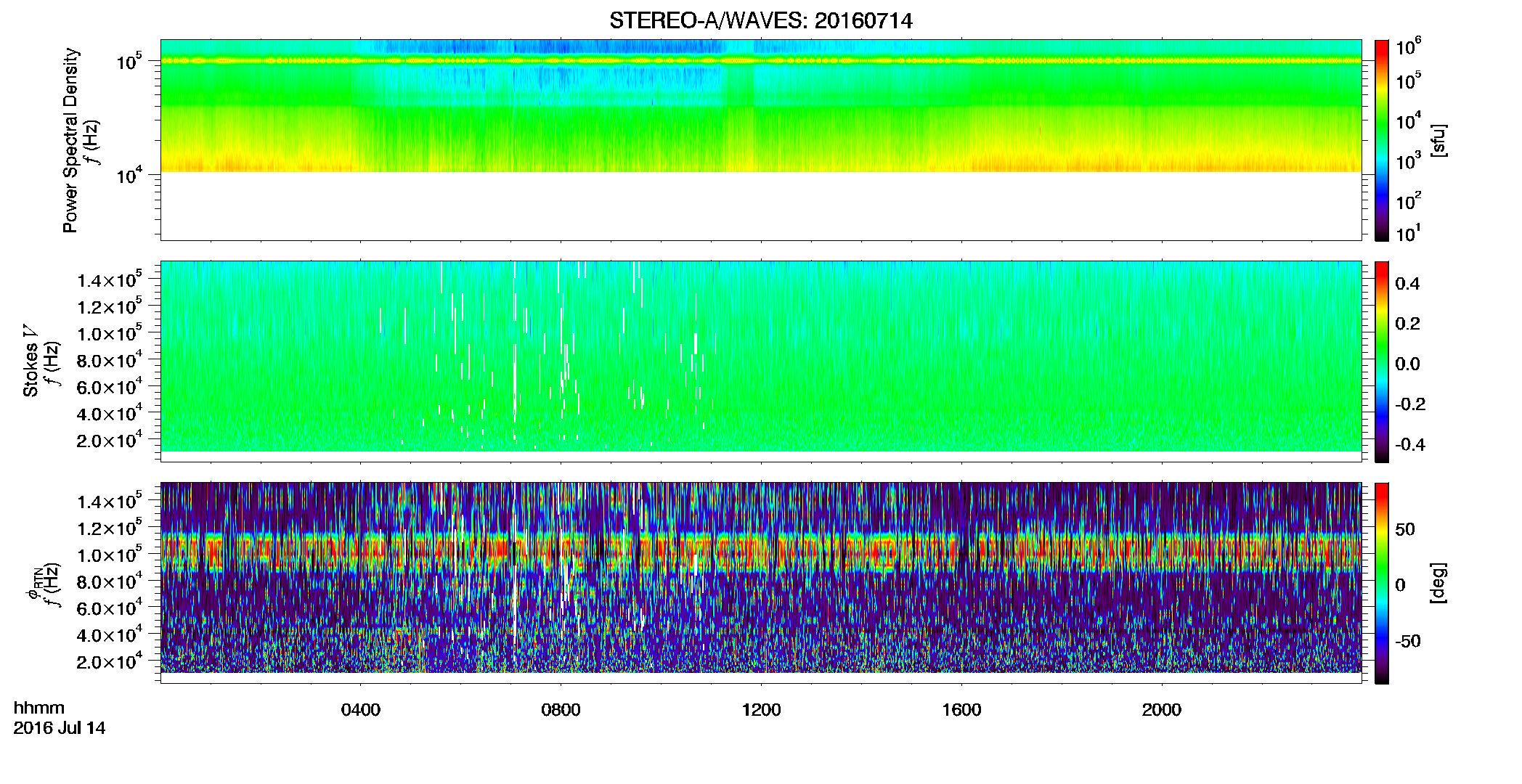Viewport: 1522px width, 784px height.
Task: Click the [sfu] unit label
Action: (1439, 141)
